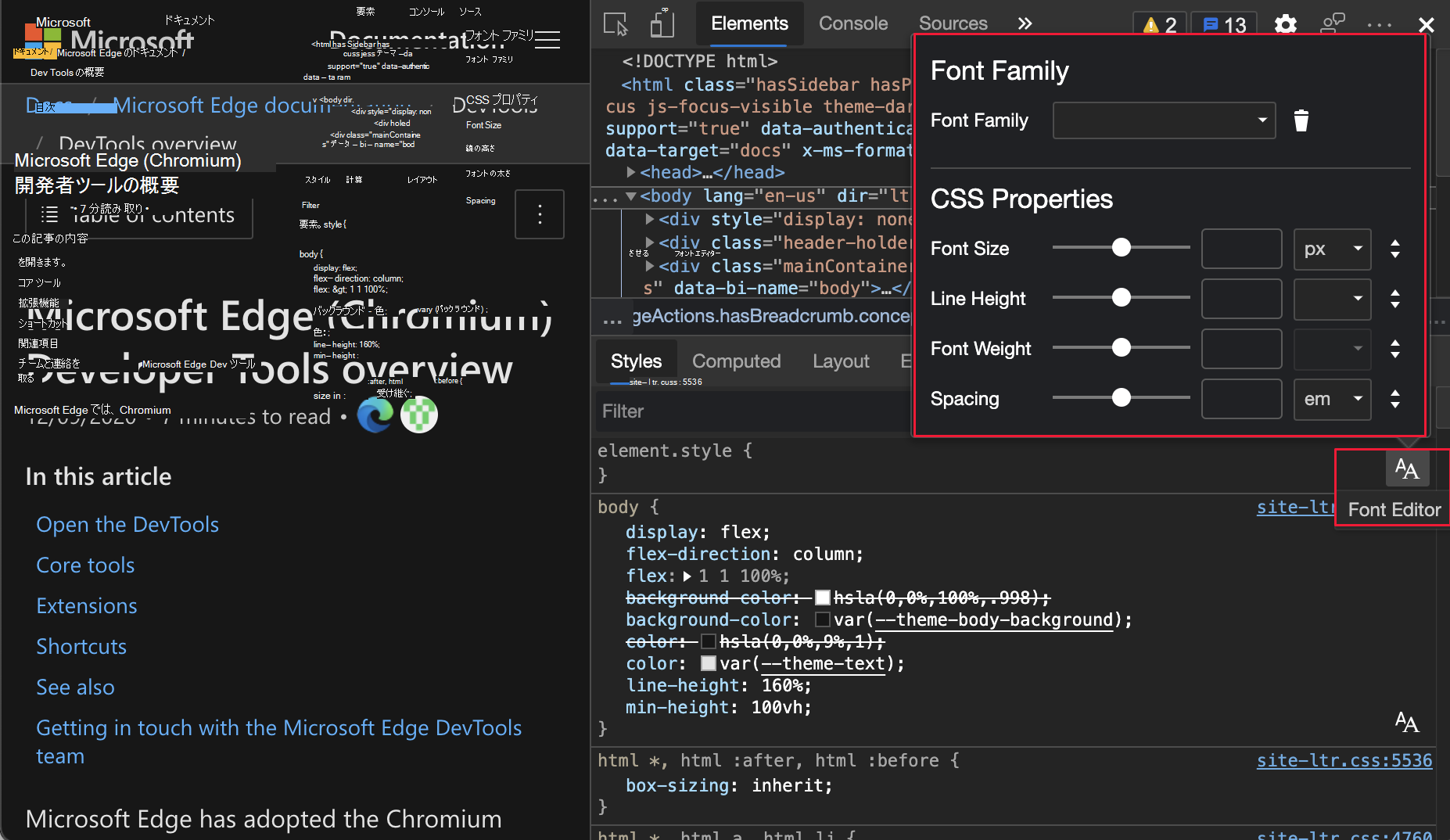Open the three-dot customize DevTools menu
Screen dimensions: 1450x840
(1379, 24)
